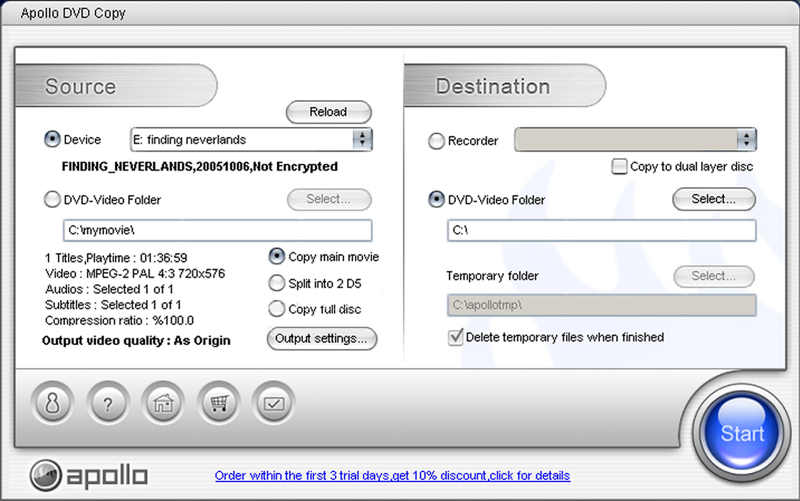800x501 pixels.
Task: Click the source folder path field C:\mymovie\
Action: click(x=217, y=230)
